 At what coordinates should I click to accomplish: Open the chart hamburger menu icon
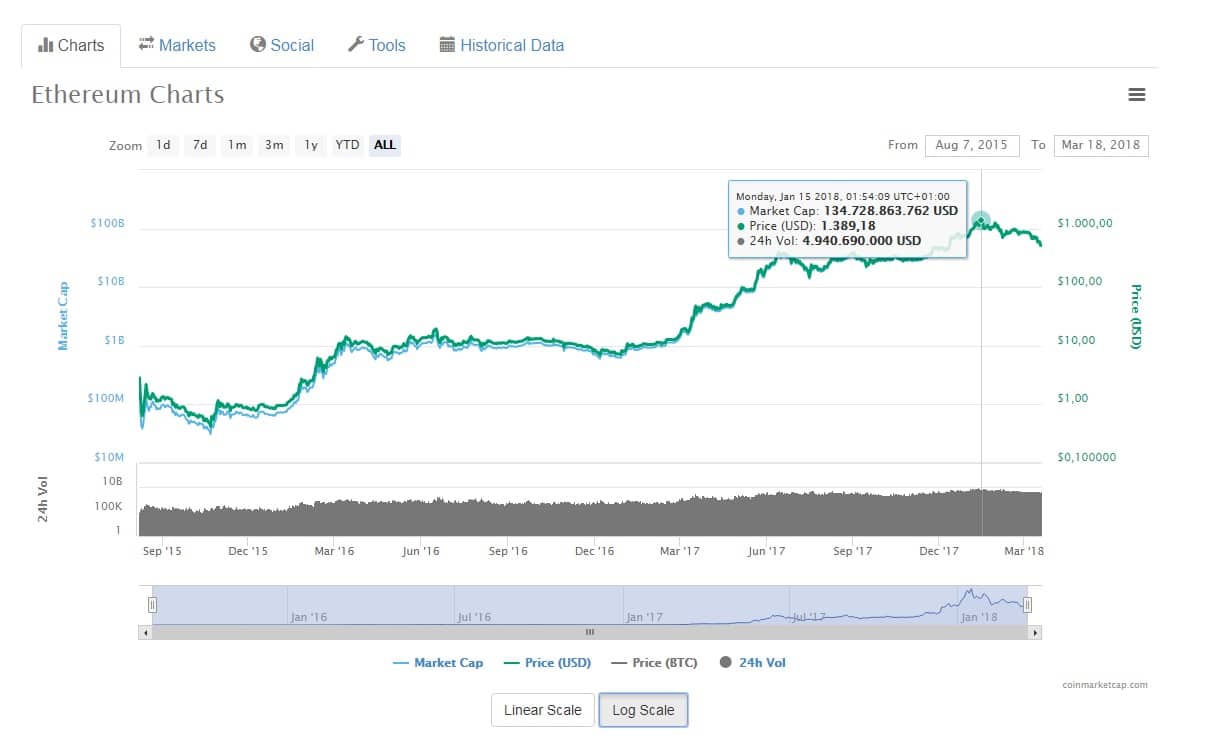pyautogui.click(x=1136, y=95)
